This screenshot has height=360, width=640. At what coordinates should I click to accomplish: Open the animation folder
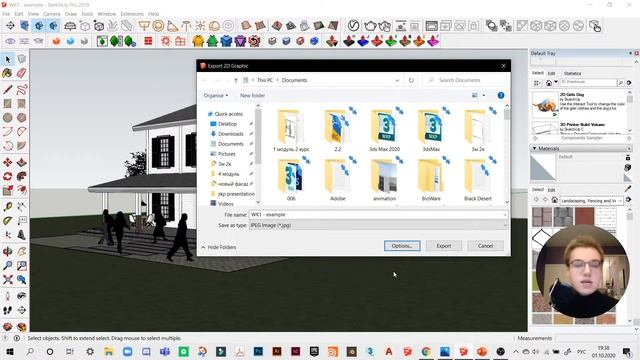pos(384,180)
